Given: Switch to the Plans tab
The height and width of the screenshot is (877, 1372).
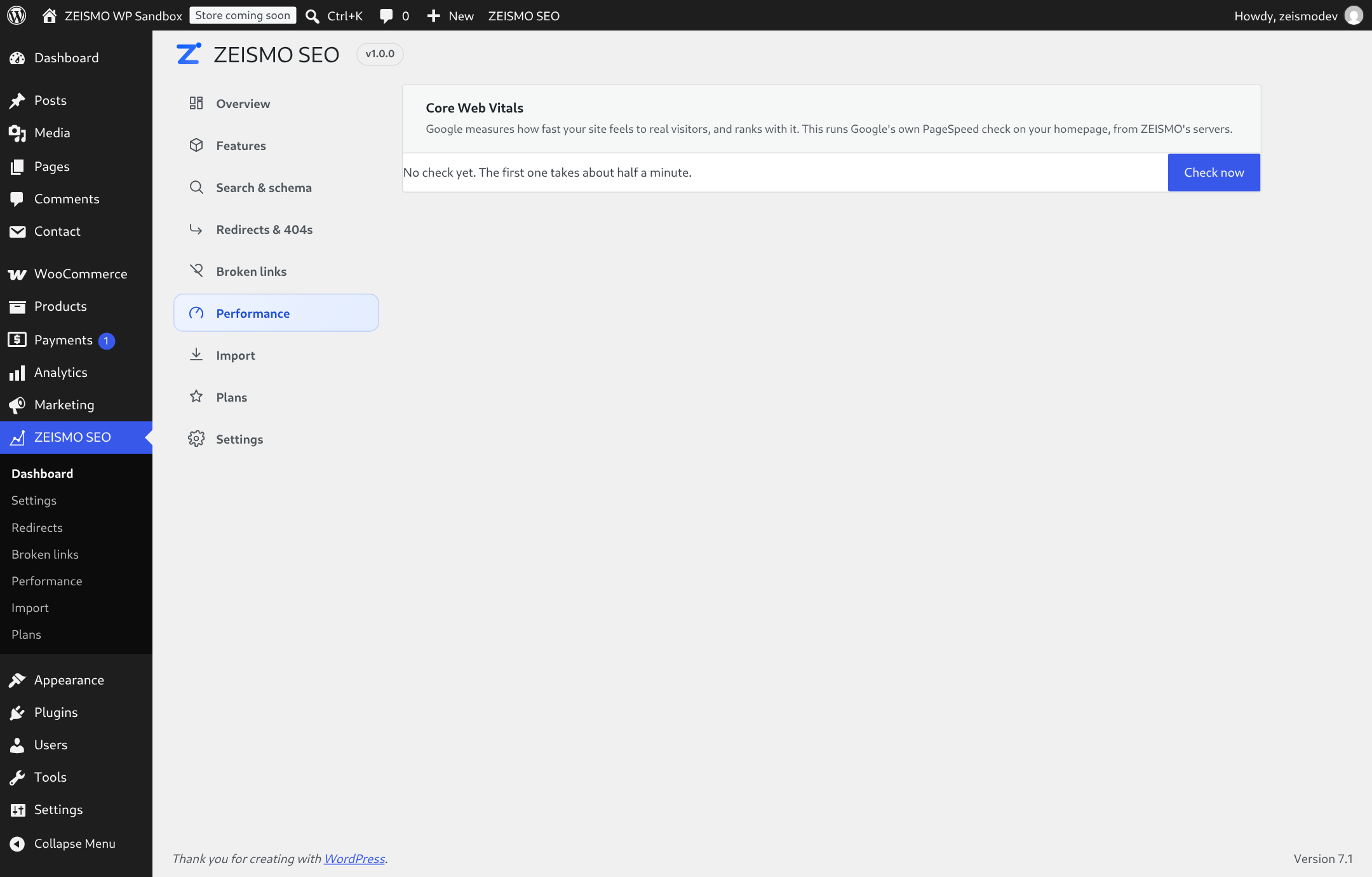Looking at the screenshot, I should tap(276, 397).
